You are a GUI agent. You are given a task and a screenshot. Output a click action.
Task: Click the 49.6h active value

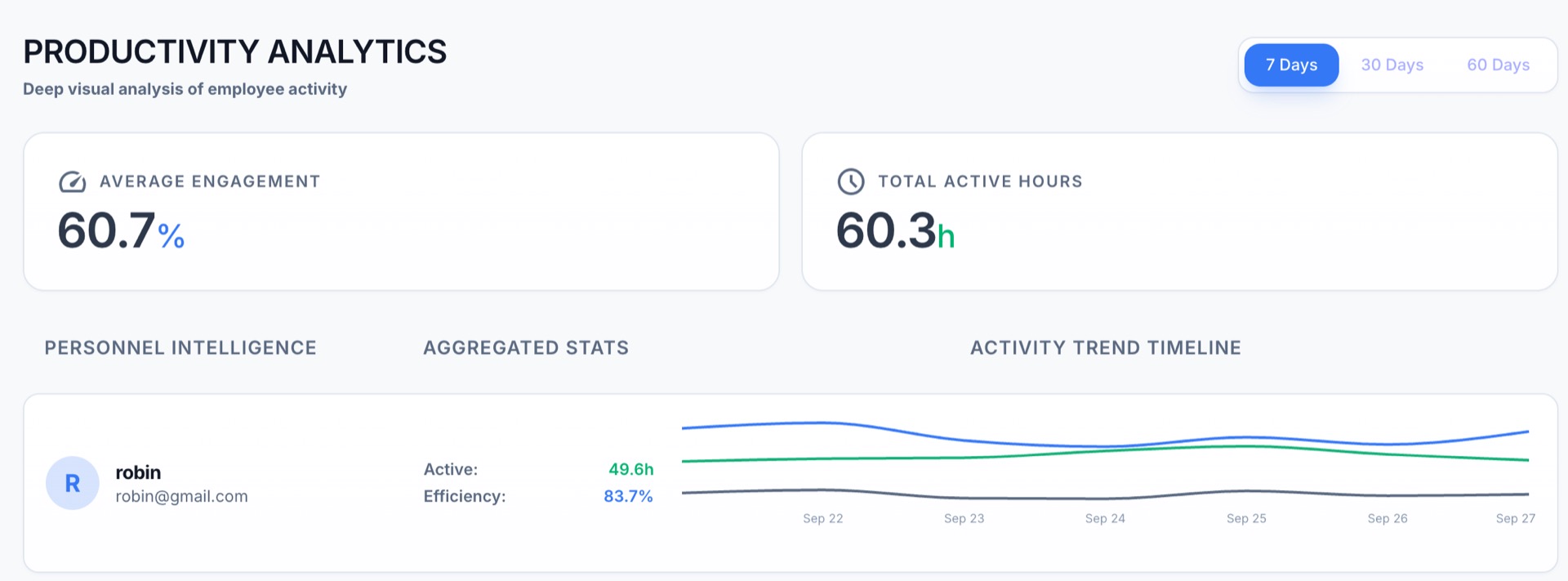[631, 469]
